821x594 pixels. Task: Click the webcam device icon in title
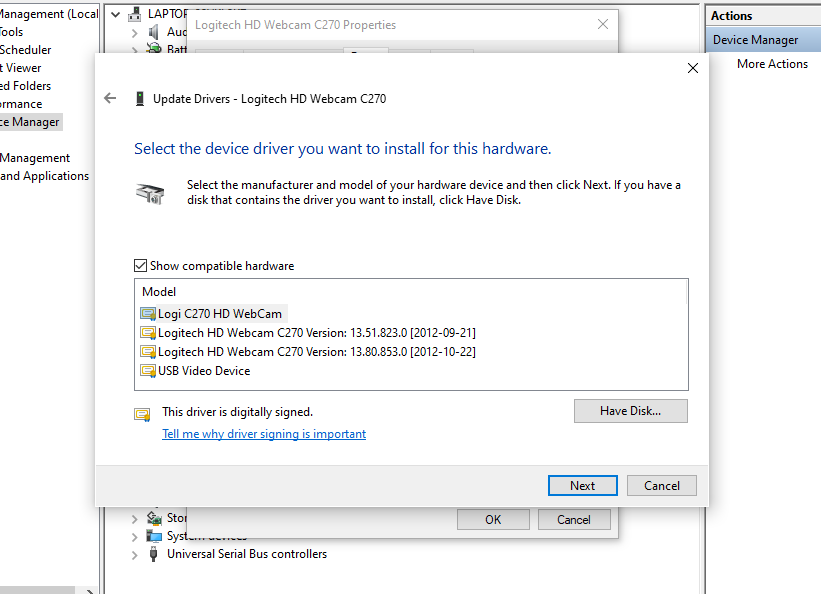140,98
